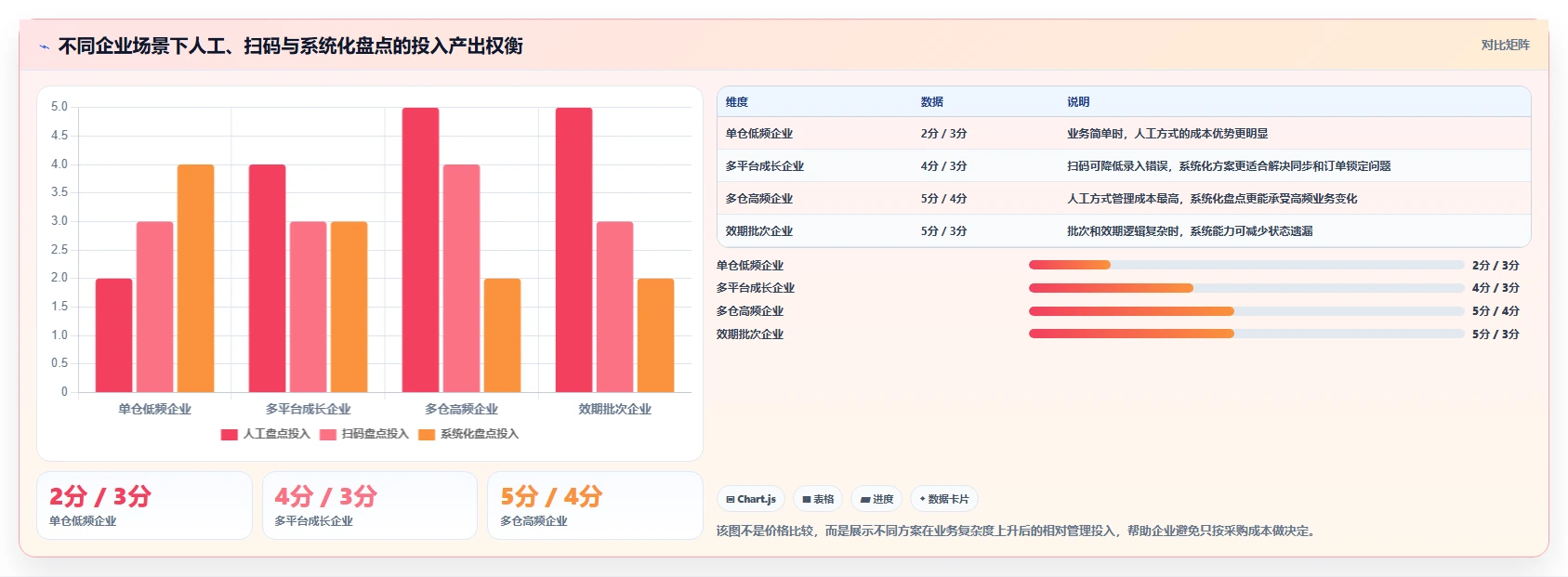Click the 扫码盘点投入 bar for 效期批次企业
Viewport: 1568px width, 577px height.
point(615,307)
